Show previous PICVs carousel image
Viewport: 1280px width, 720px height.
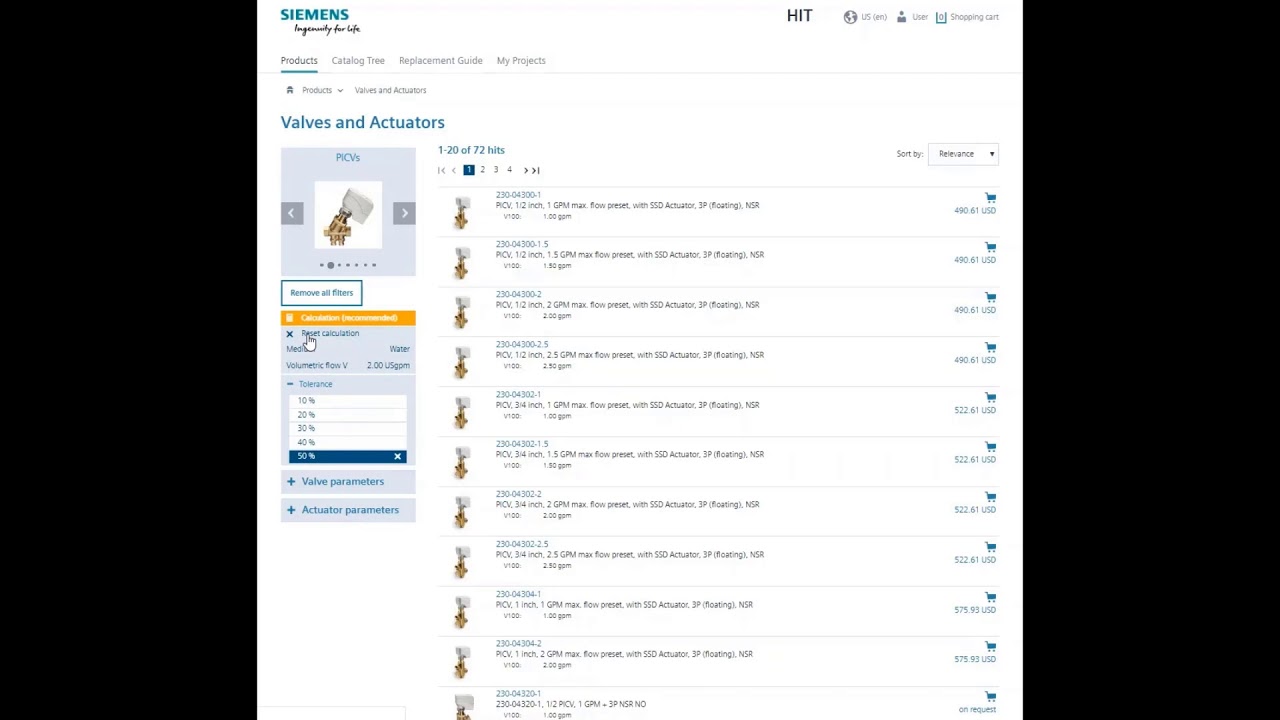291,212
